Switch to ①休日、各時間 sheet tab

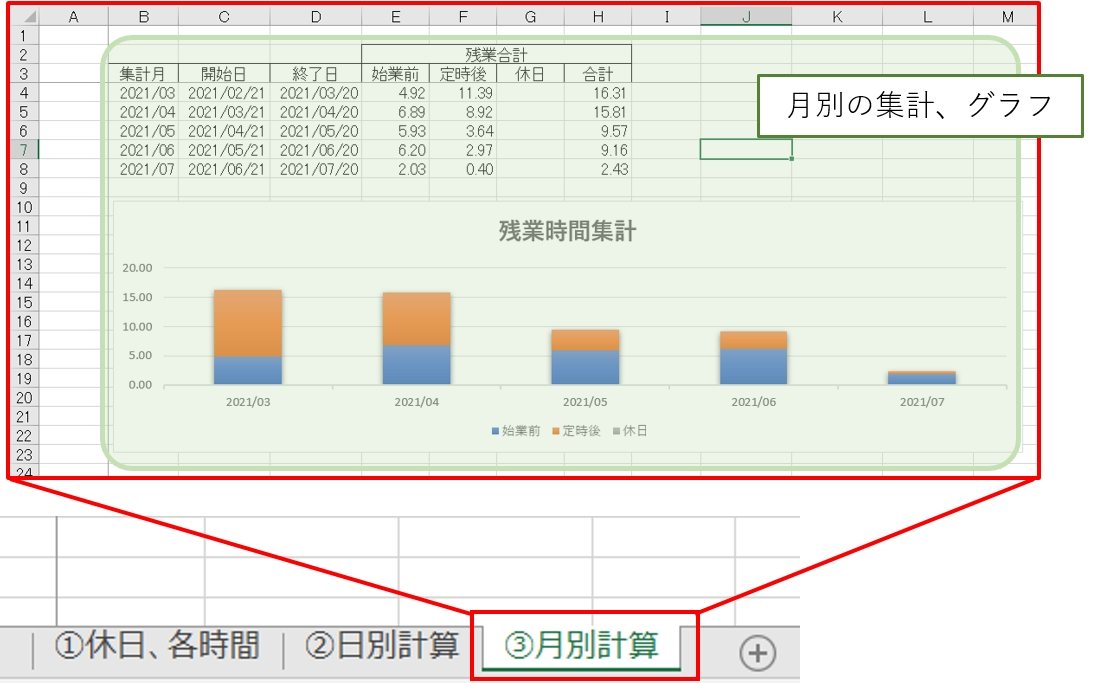tap(157, 646)
